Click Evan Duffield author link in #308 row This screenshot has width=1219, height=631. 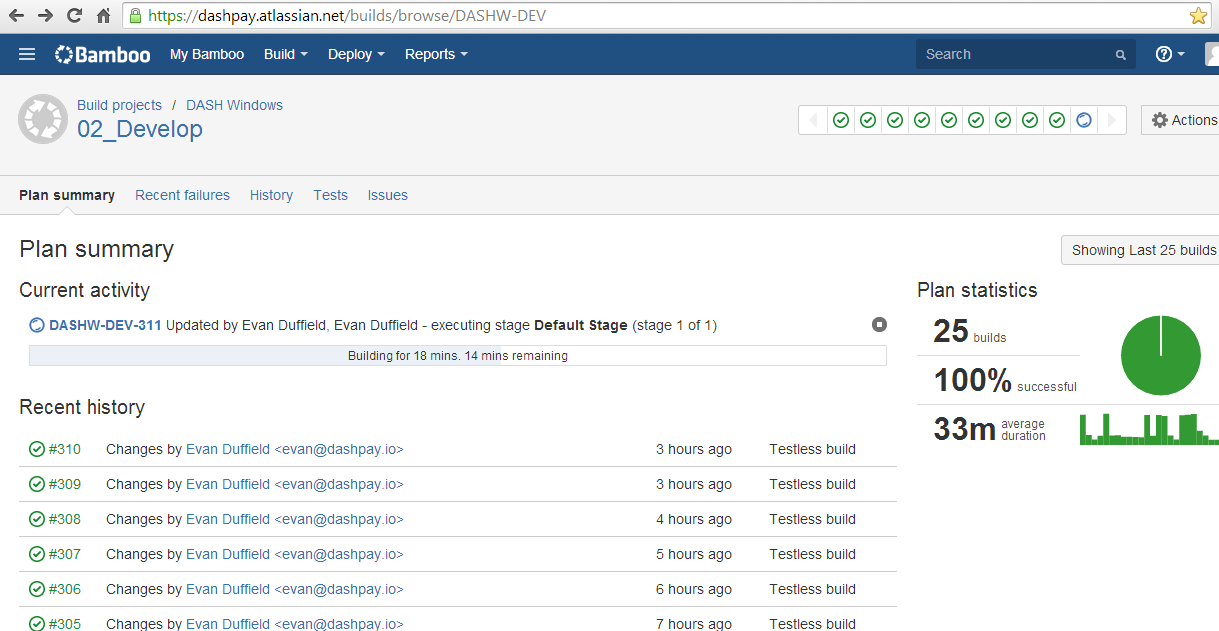click(x=295, y=519)
